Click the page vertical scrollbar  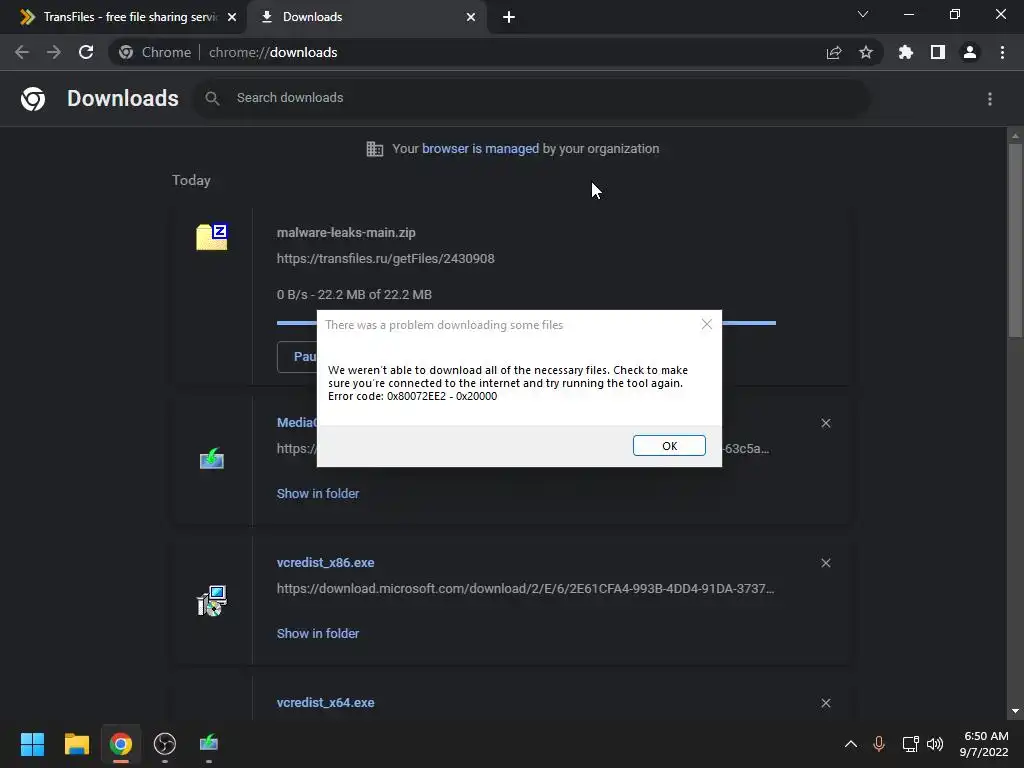point(1015,240)
